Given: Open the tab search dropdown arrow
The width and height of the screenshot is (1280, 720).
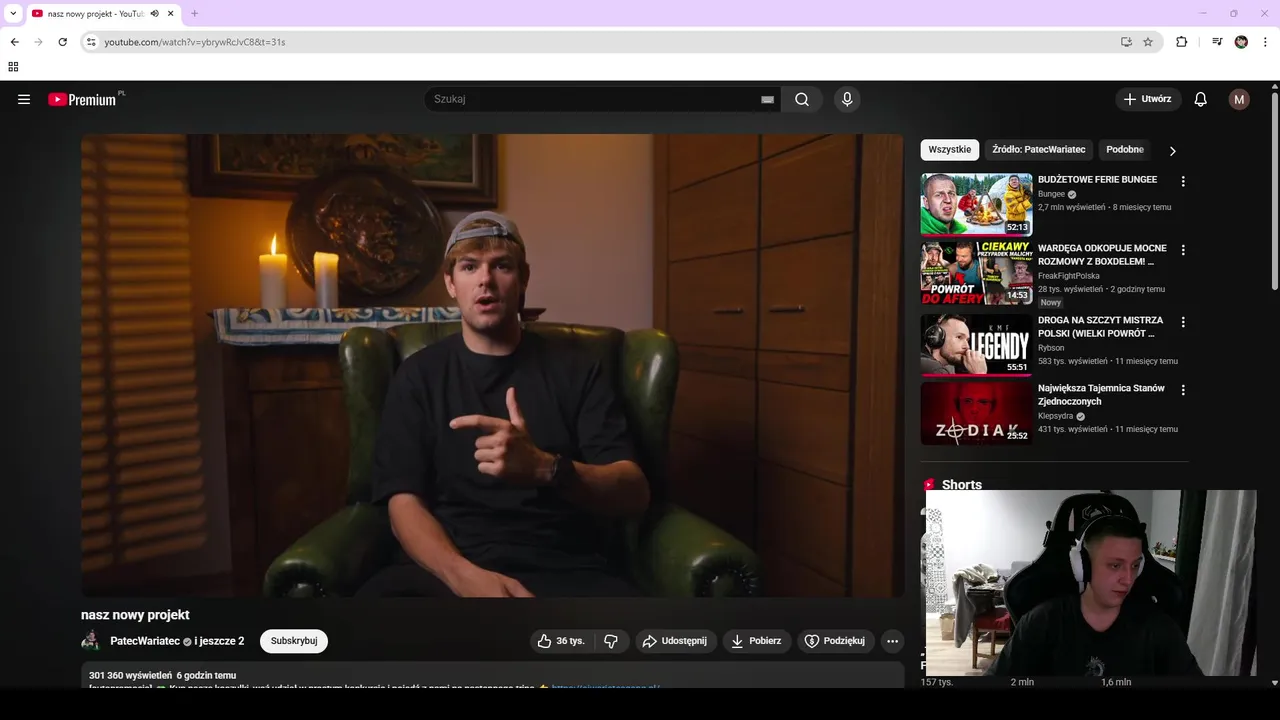Looking at the screenshot, I should pos(13,14).
